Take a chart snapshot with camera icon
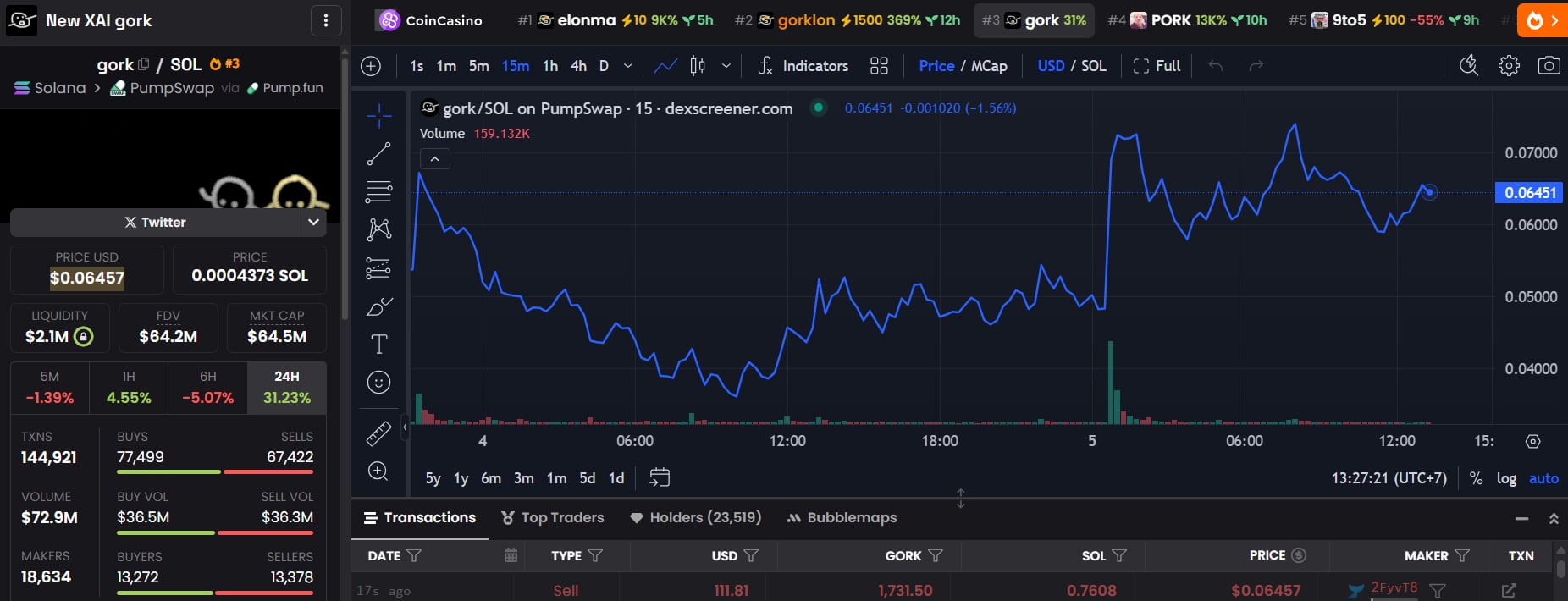This screenshot has height=601, width=1568. (x=1549, y=66)
